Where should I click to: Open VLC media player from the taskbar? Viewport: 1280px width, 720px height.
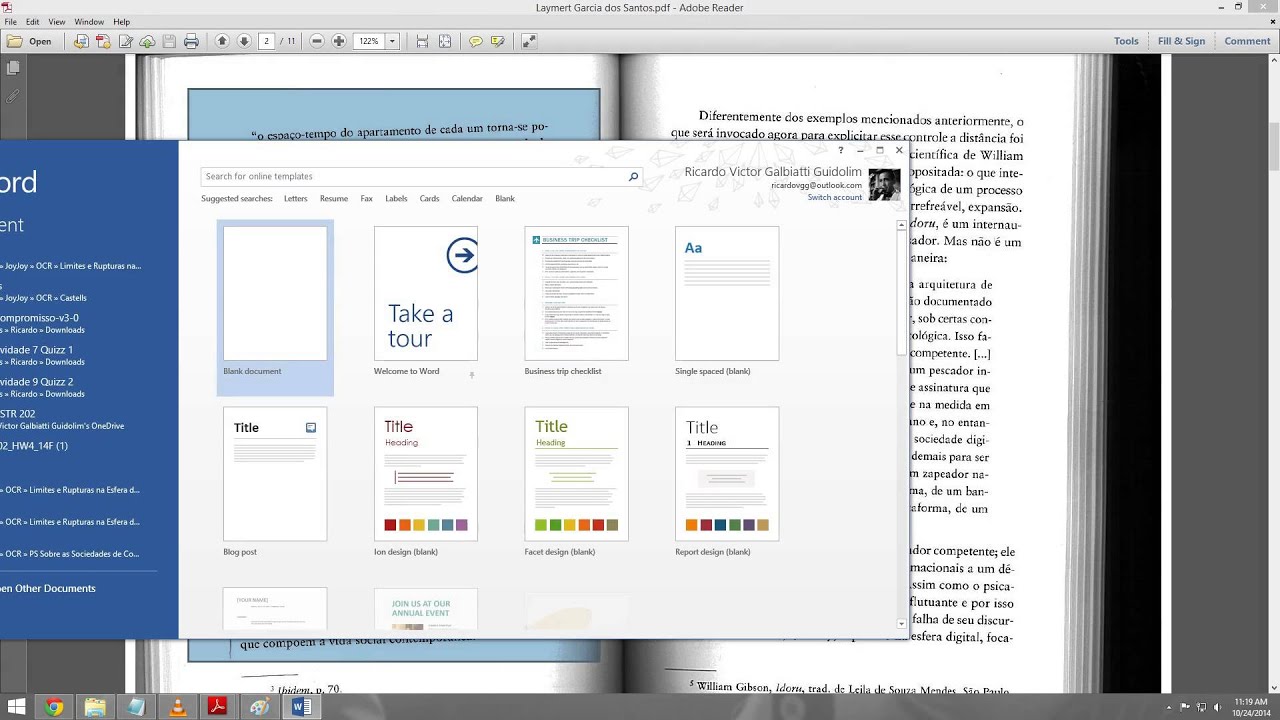(177, 707)
